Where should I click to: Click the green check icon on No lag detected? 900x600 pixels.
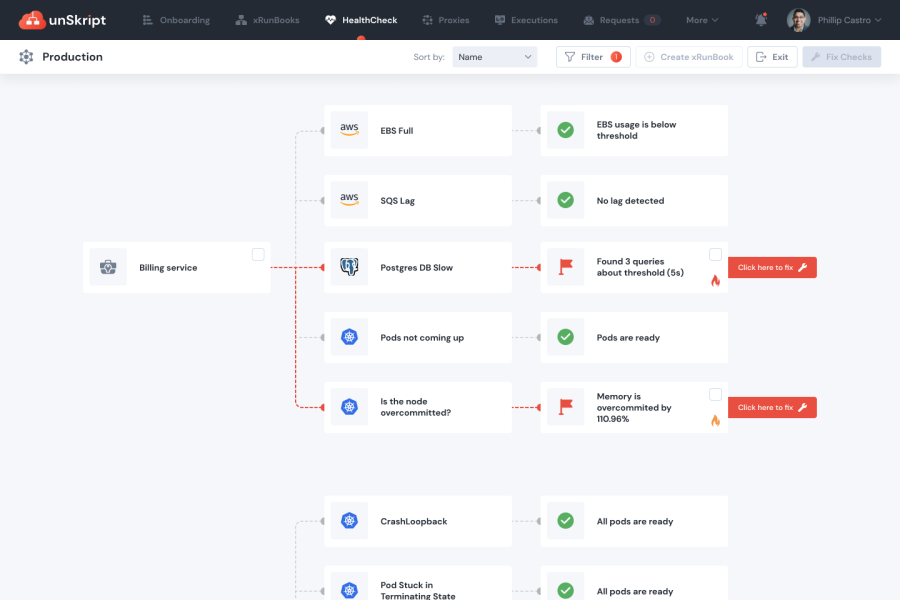coord(565,200)
